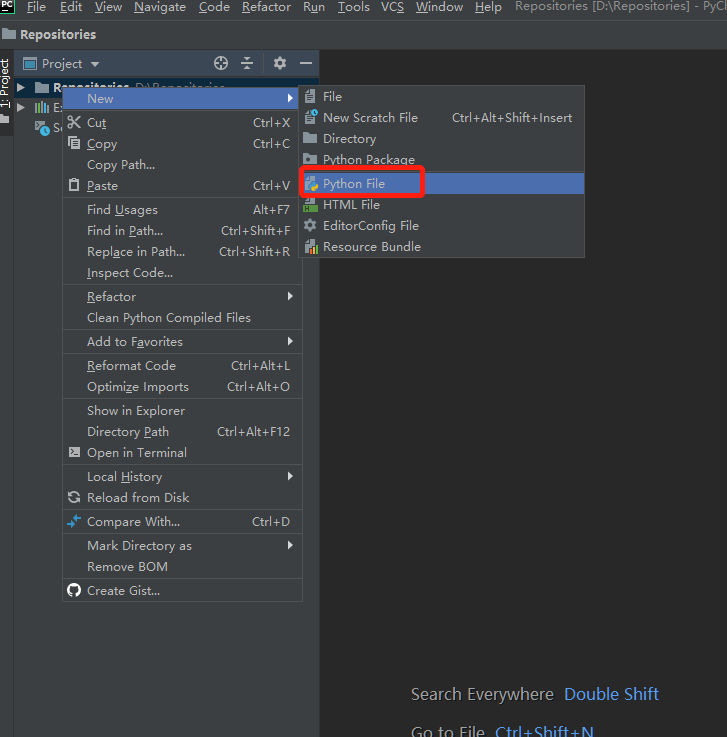The image size is (727, 737).
Task: Click Create Gist with GitHub icon
Action: 122,591
